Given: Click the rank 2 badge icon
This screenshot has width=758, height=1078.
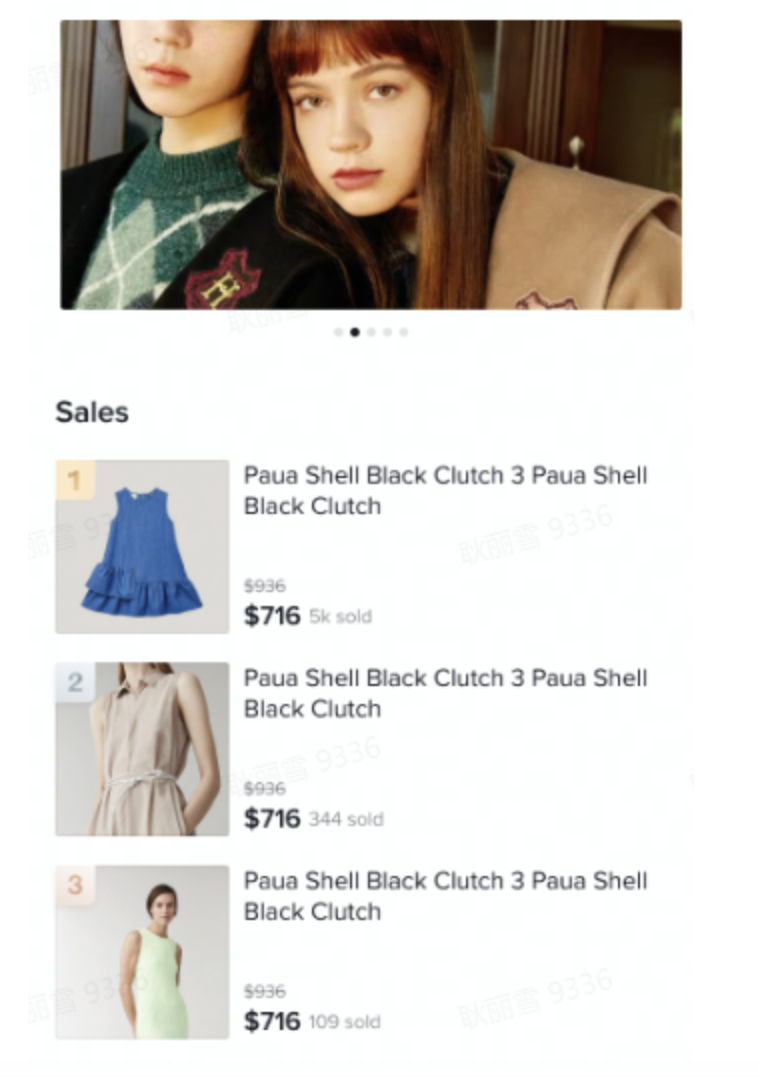Looking at the screenshot, I should [x=75, y=682].
